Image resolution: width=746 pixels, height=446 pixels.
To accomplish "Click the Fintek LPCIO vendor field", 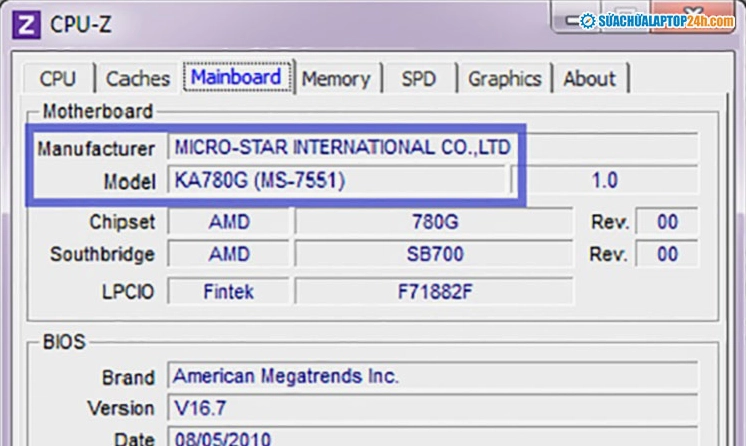I will (x=229, y=291).
